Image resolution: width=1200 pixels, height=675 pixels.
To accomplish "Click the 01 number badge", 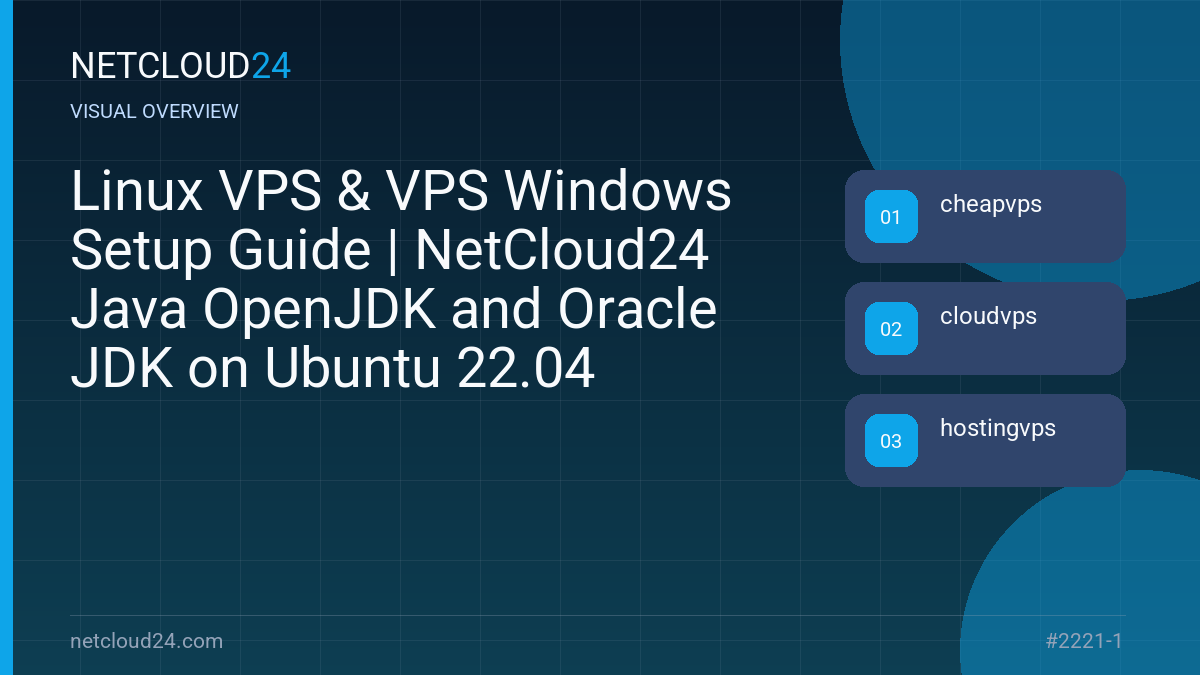I will [891, 216].
